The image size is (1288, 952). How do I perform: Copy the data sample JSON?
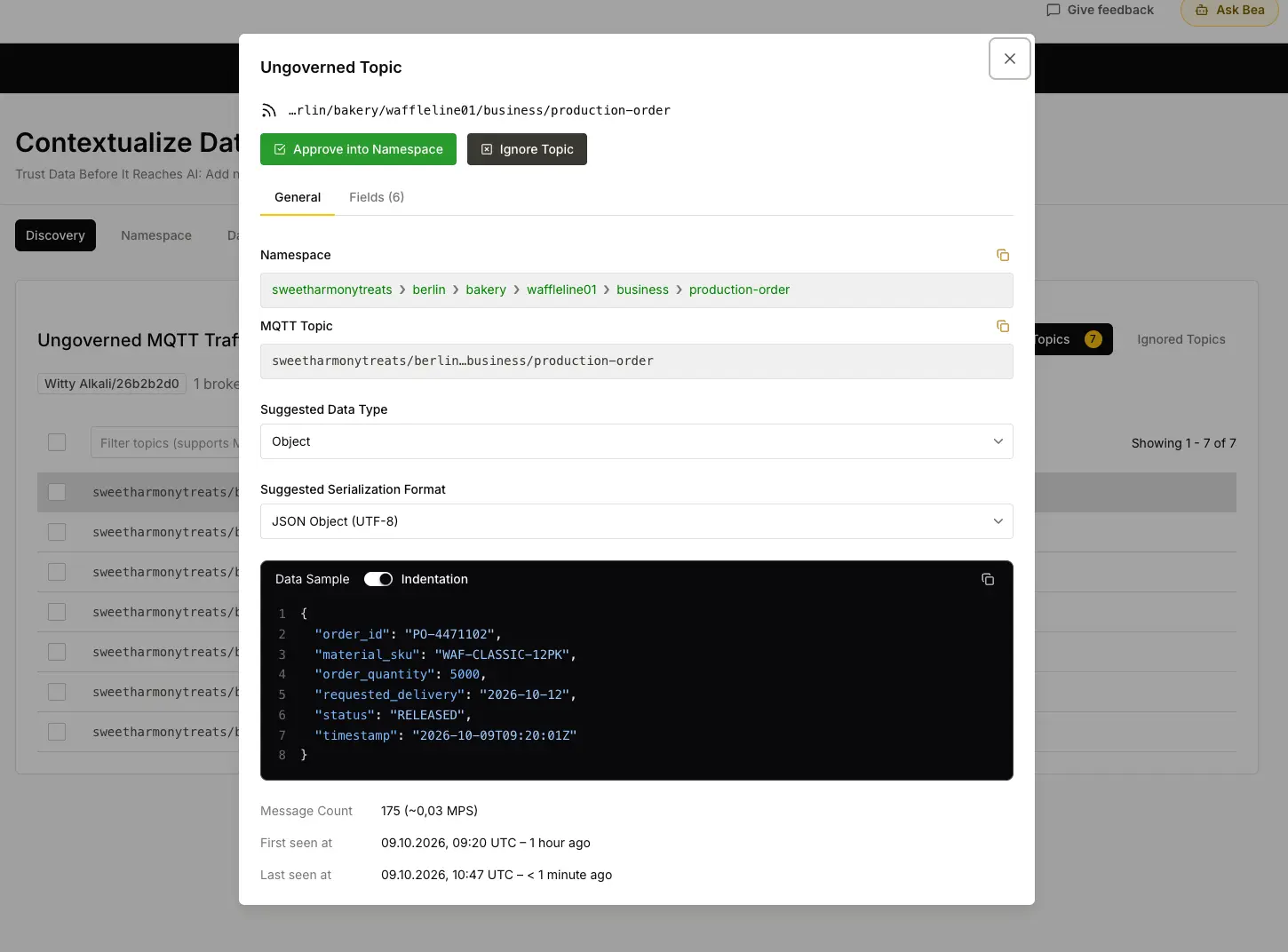click(988, 579)
